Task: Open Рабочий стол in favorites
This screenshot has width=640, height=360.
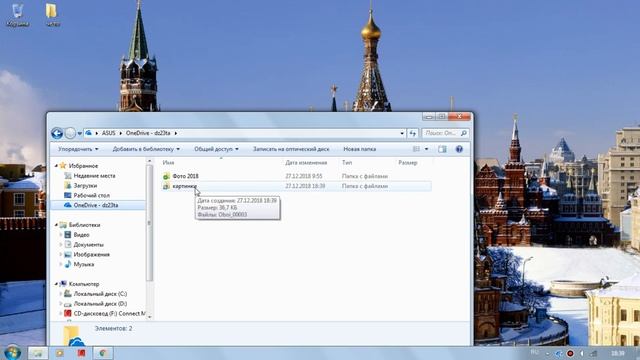Action: coord(91,195)
